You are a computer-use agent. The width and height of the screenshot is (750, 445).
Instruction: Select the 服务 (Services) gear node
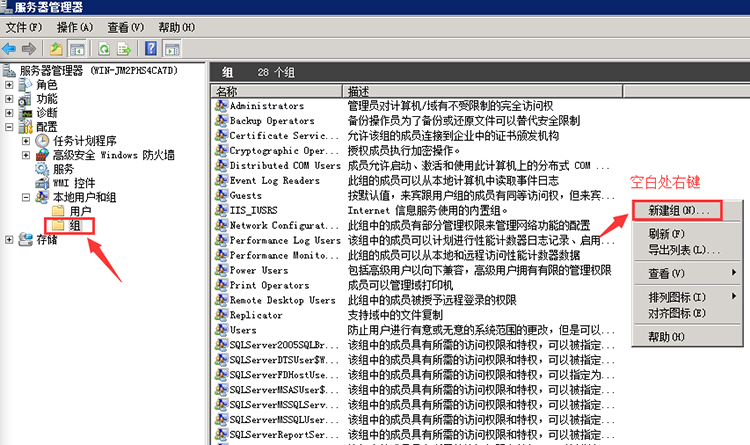click(x=62, y=169)
